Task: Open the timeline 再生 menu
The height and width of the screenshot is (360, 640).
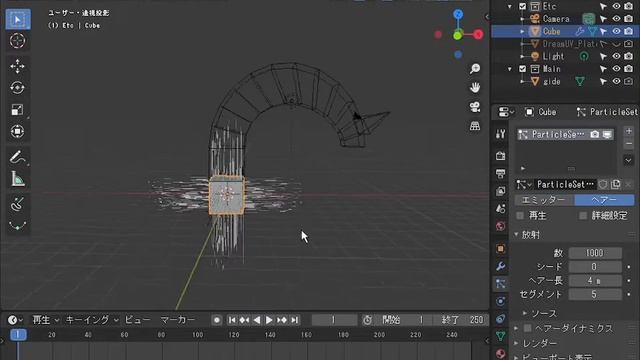Action: click(45, 320)
